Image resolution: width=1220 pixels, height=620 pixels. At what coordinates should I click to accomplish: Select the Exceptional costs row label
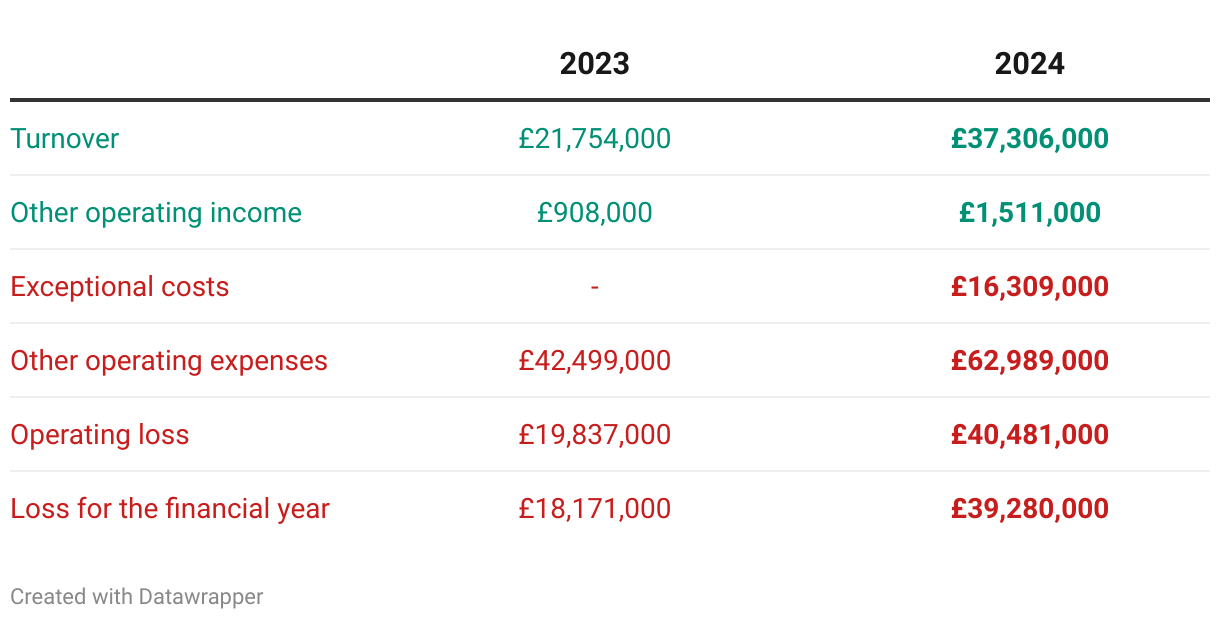pyautogui.click(x=119, y=286)
